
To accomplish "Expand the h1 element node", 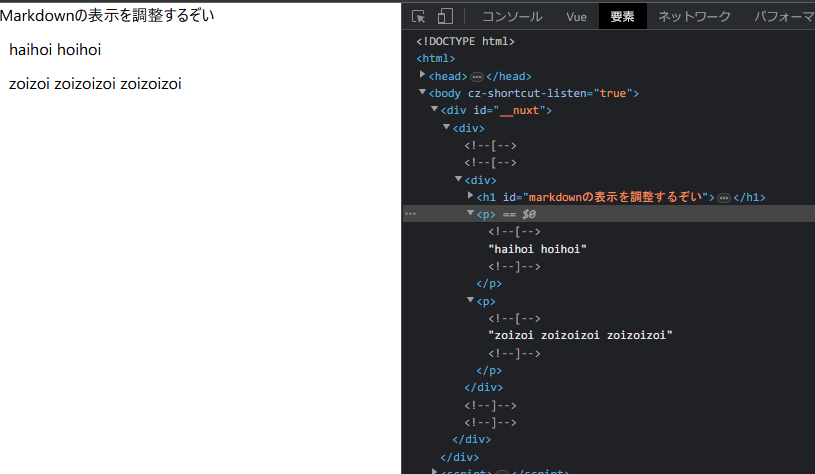I will (470, 195).
